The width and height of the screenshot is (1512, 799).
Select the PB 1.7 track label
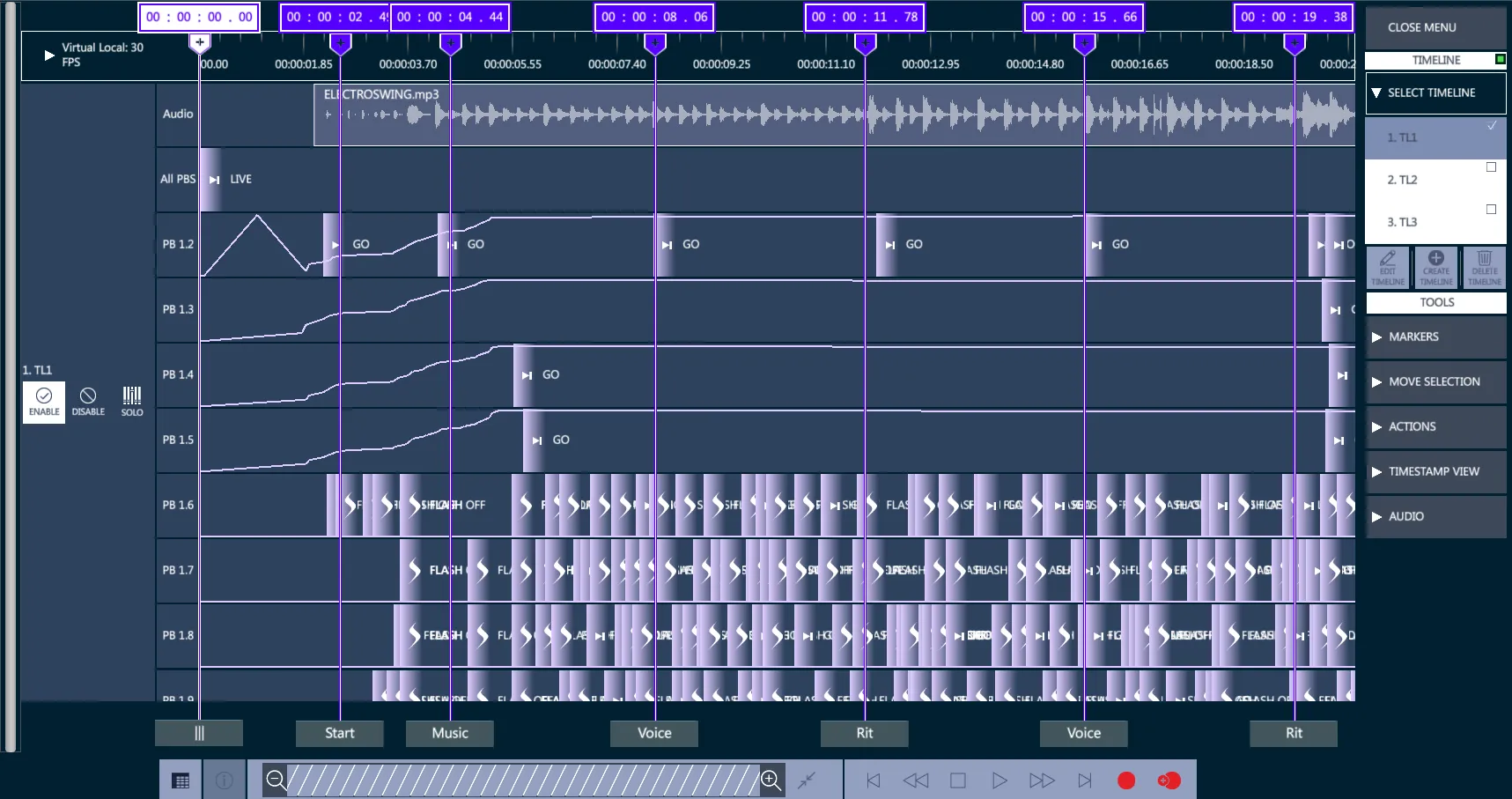(178, 570)
